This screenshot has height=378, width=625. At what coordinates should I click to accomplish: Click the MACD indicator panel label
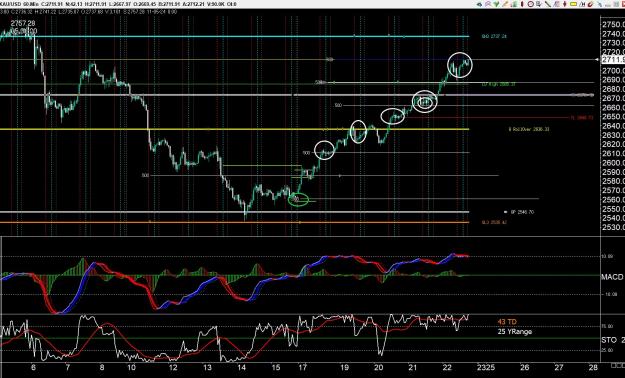coord(613,276)
